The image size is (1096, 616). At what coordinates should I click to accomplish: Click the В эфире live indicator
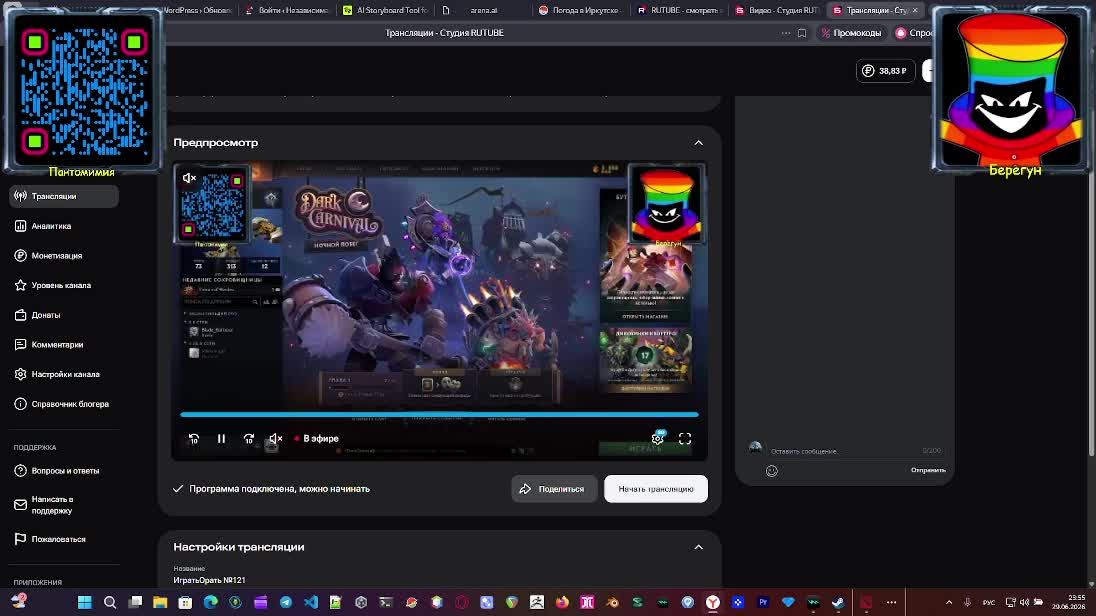[x=317, y=439]
